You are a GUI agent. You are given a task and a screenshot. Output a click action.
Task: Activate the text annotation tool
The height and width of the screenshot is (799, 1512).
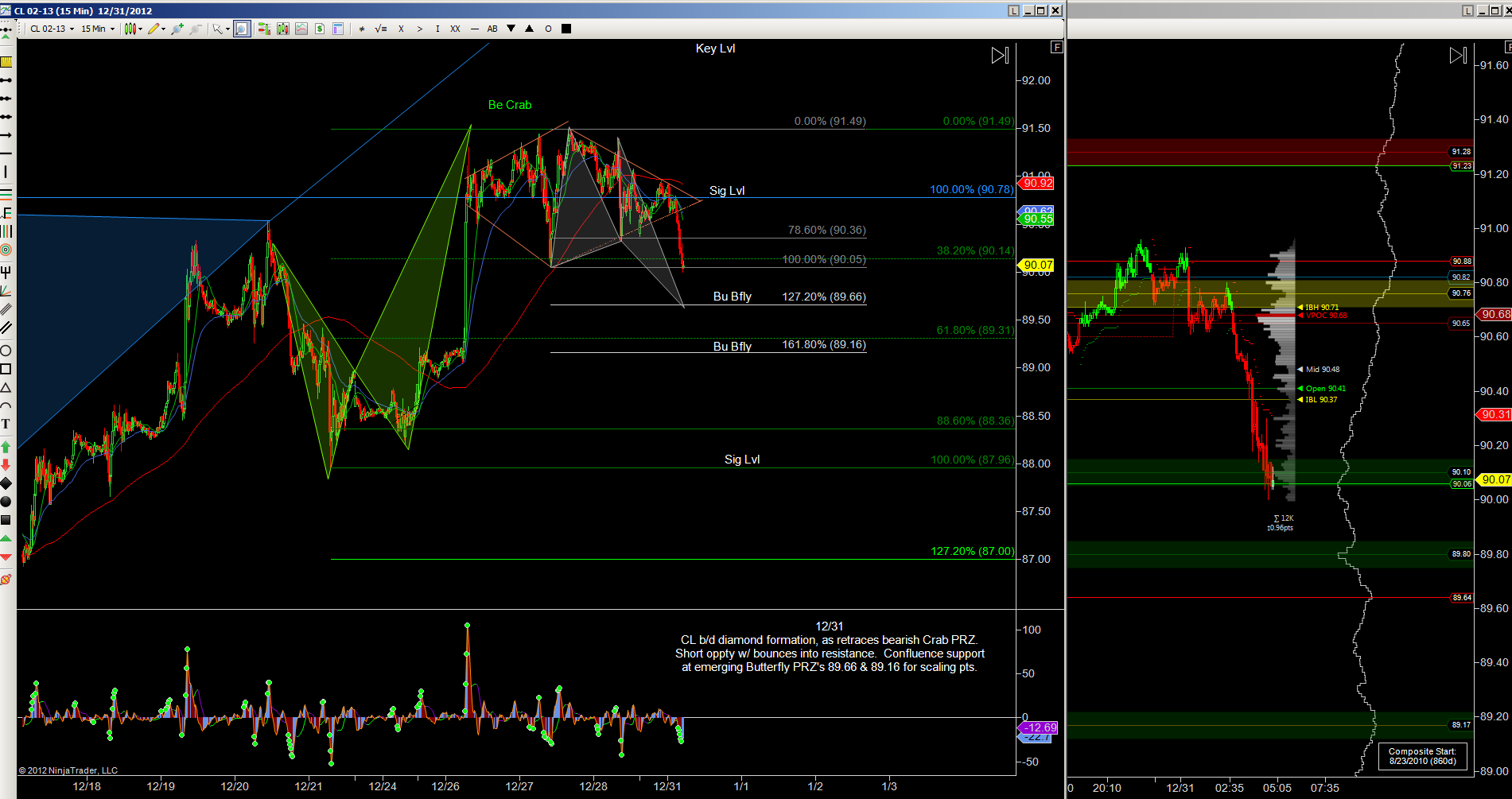click(x=6, y=424)
